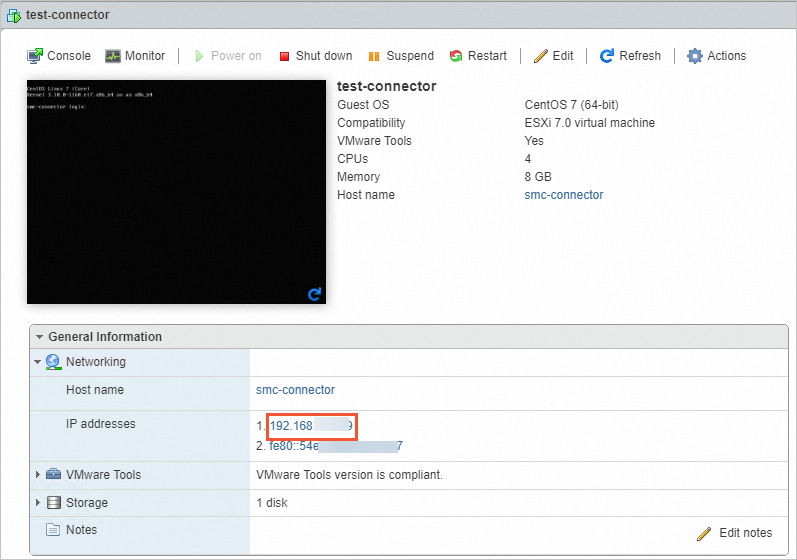797x560 pixels.
Task: Collapse the Networking section
Action: coord(37,362)
